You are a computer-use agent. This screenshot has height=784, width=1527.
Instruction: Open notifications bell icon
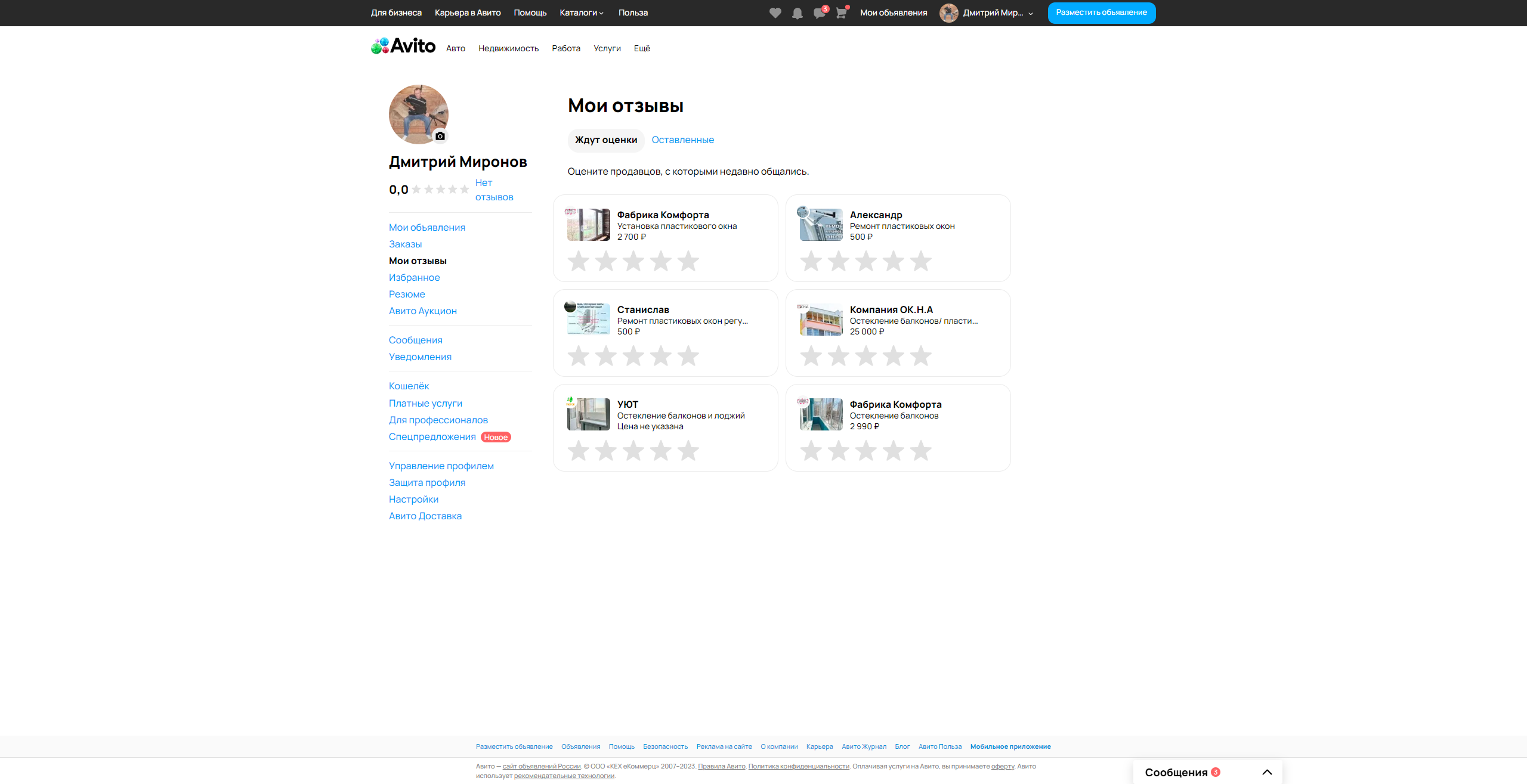click(797, 13)
